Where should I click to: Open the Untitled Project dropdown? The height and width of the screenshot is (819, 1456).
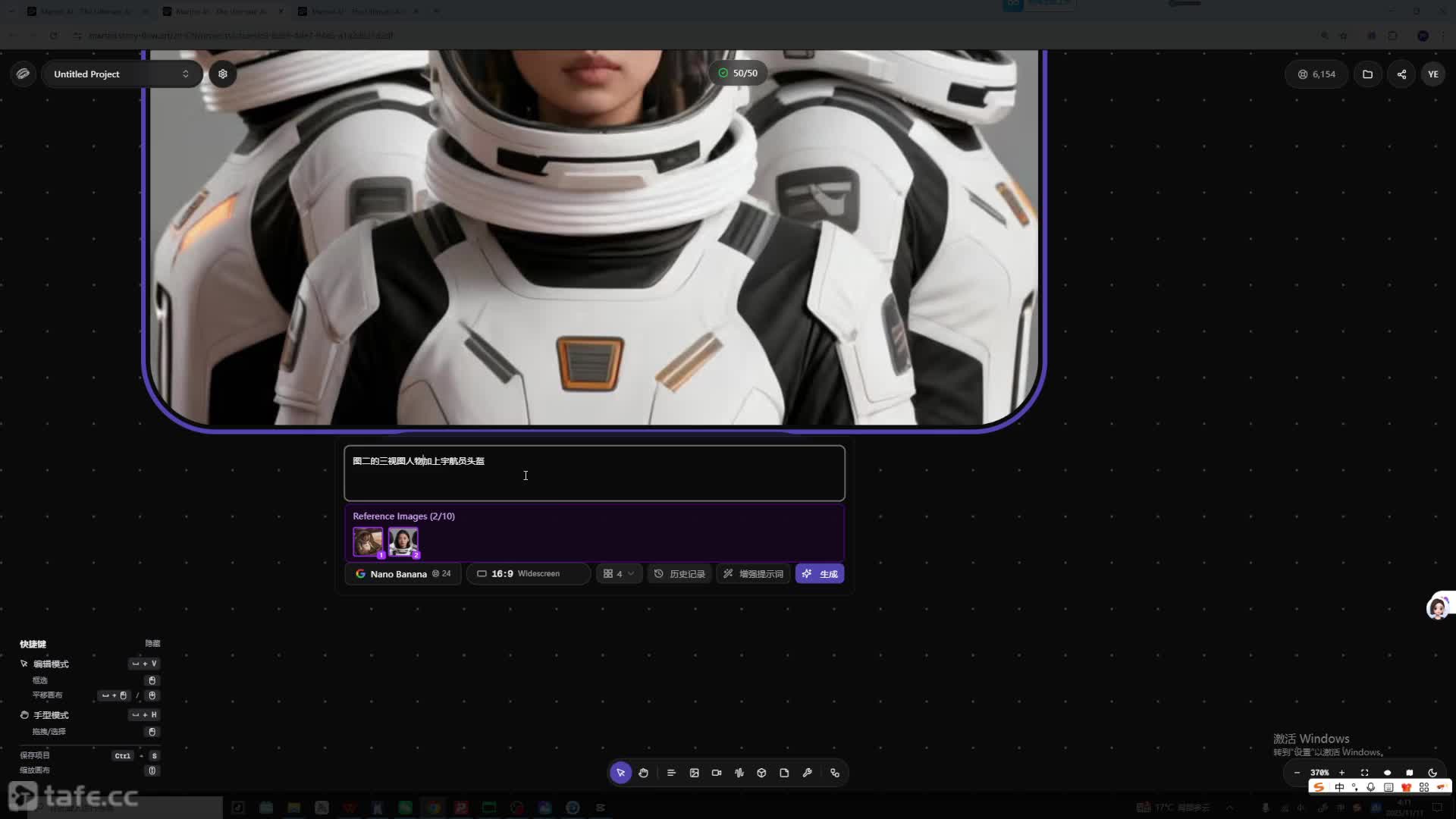[121, 74]
